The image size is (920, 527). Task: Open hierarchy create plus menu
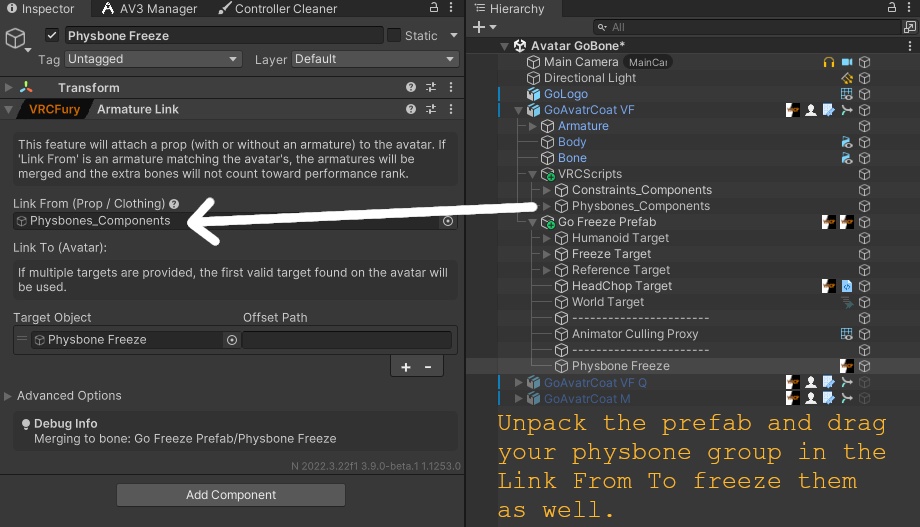484,27
